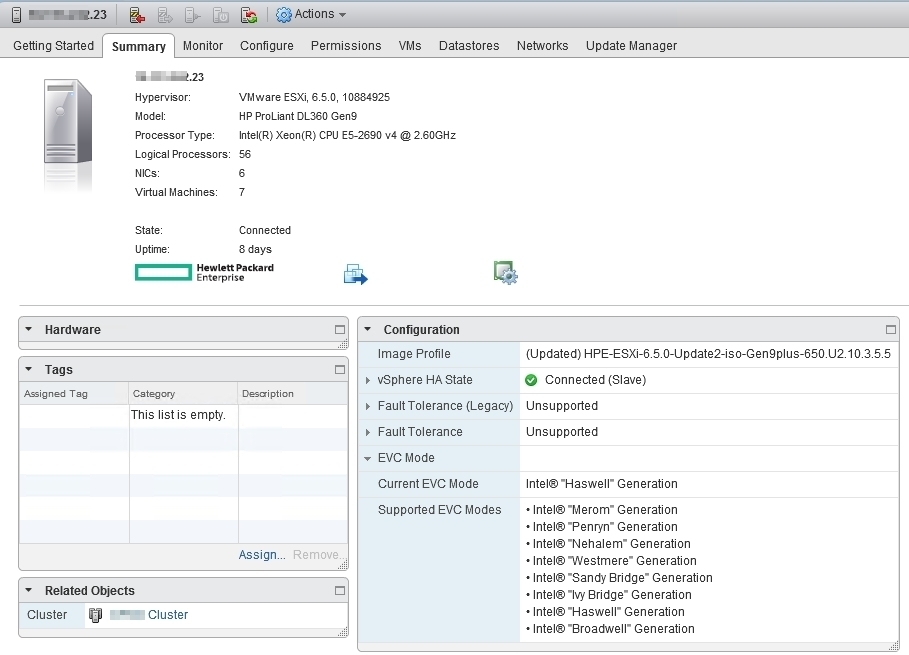Click the Assigned Tag column header

(x=74, y=394)
